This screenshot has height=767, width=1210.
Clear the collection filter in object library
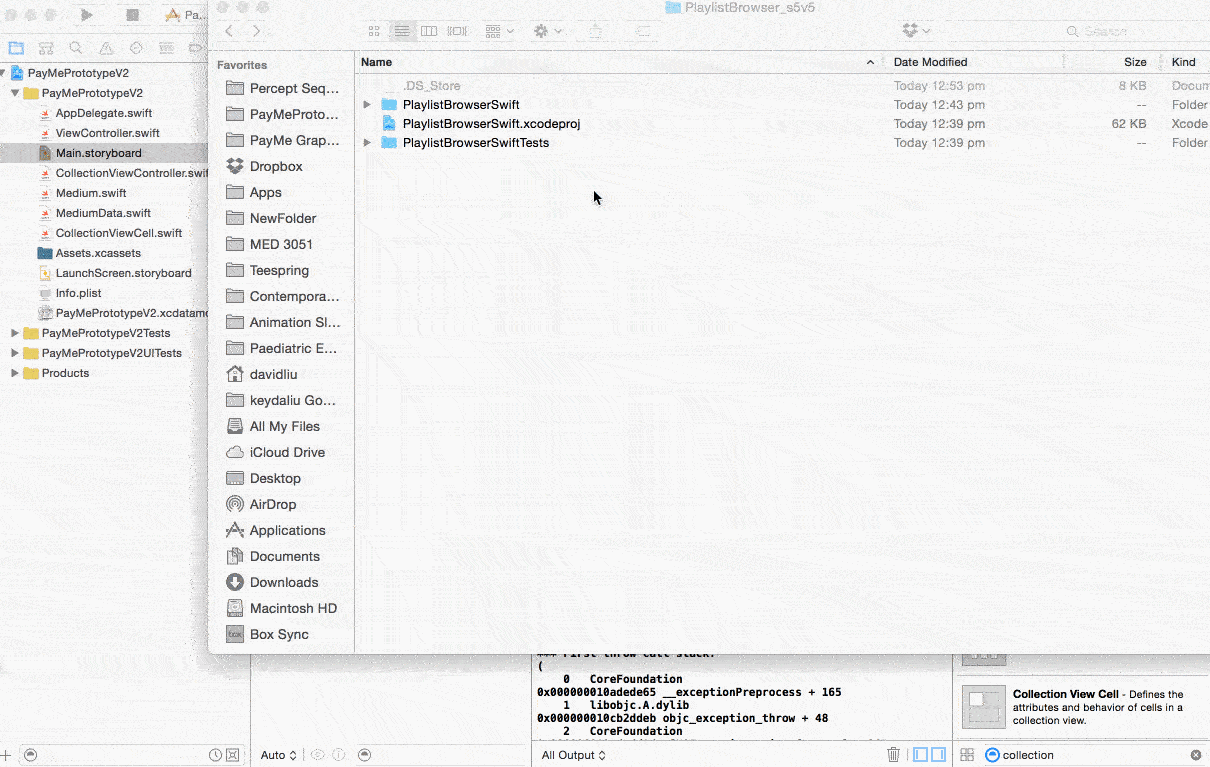pyautogui.click(x=1195, y=755)
